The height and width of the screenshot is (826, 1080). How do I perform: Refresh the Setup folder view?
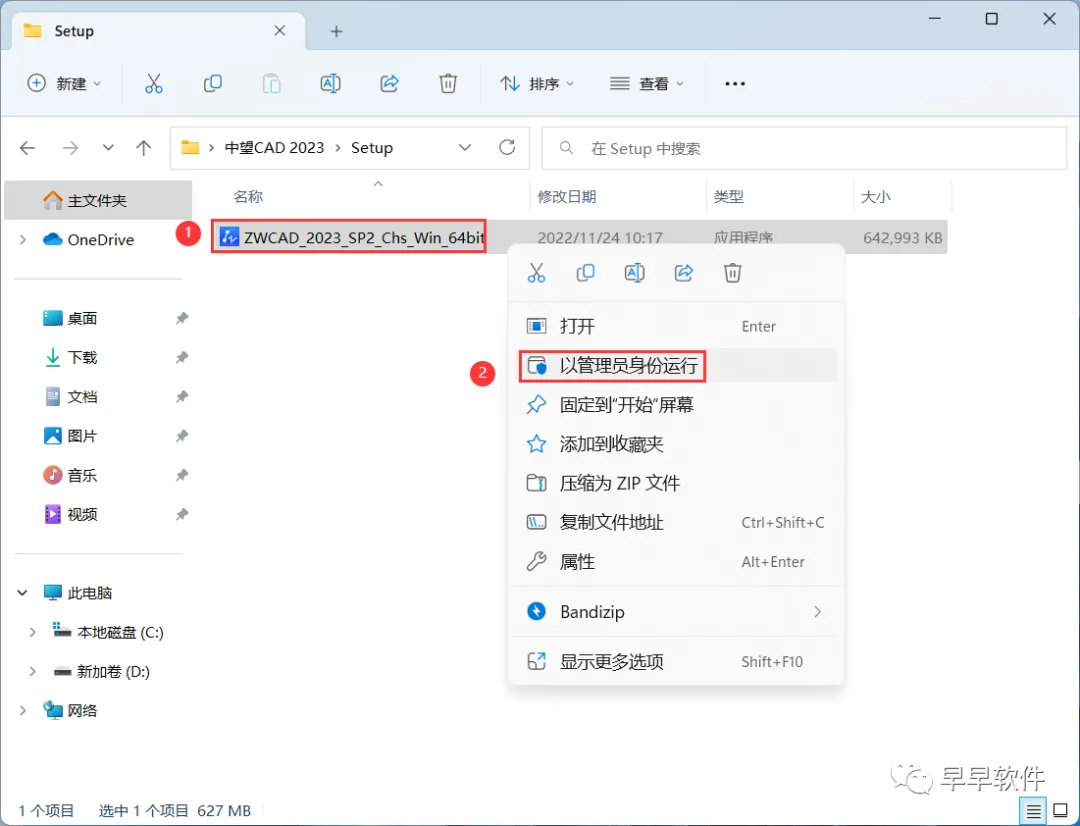tap(507, 147)
